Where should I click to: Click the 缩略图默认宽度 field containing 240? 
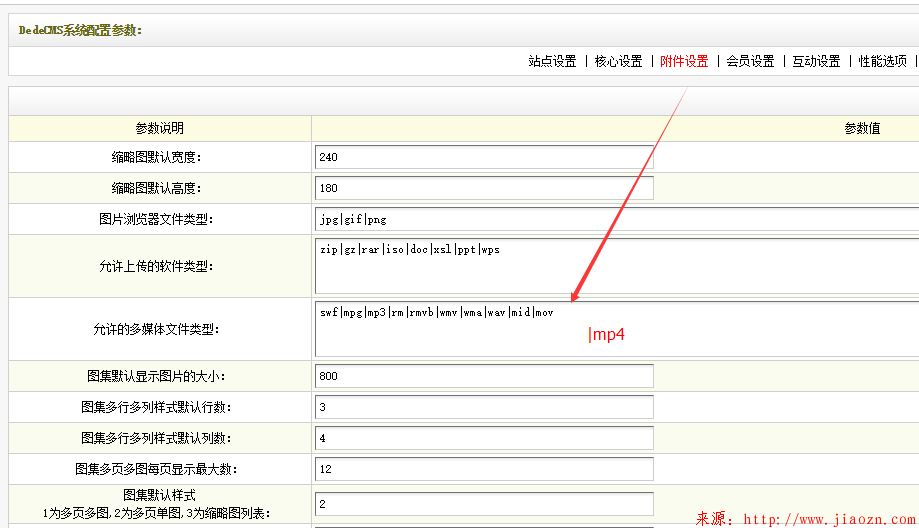coord(483,157)
